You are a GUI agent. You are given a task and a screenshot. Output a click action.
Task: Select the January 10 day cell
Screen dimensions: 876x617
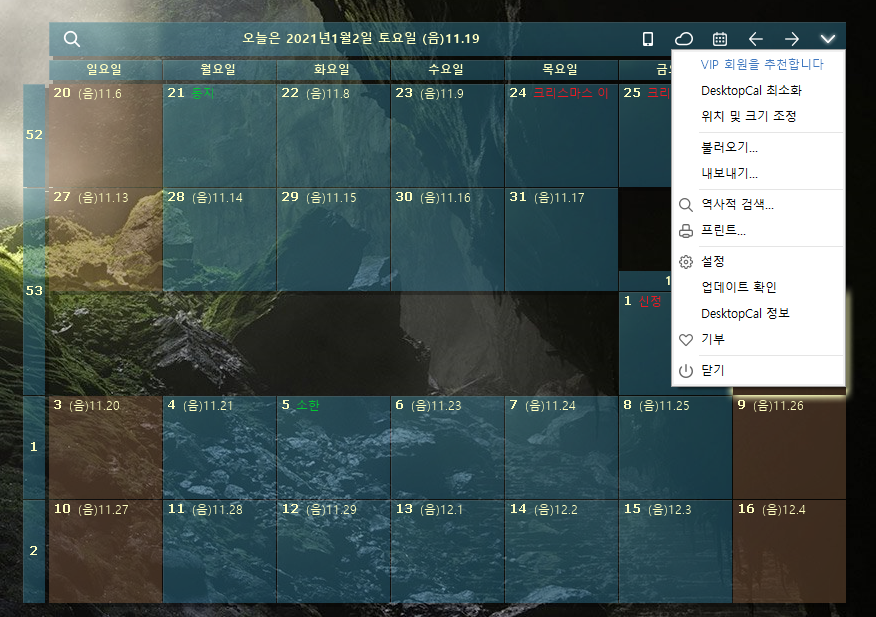(x=106, y=552)
